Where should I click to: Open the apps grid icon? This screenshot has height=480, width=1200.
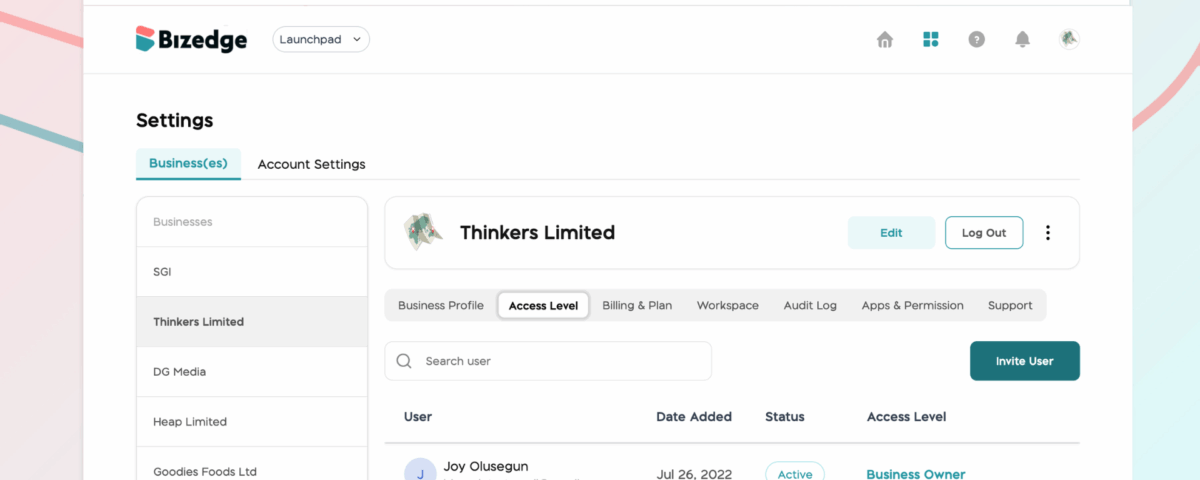click(931, 39)
